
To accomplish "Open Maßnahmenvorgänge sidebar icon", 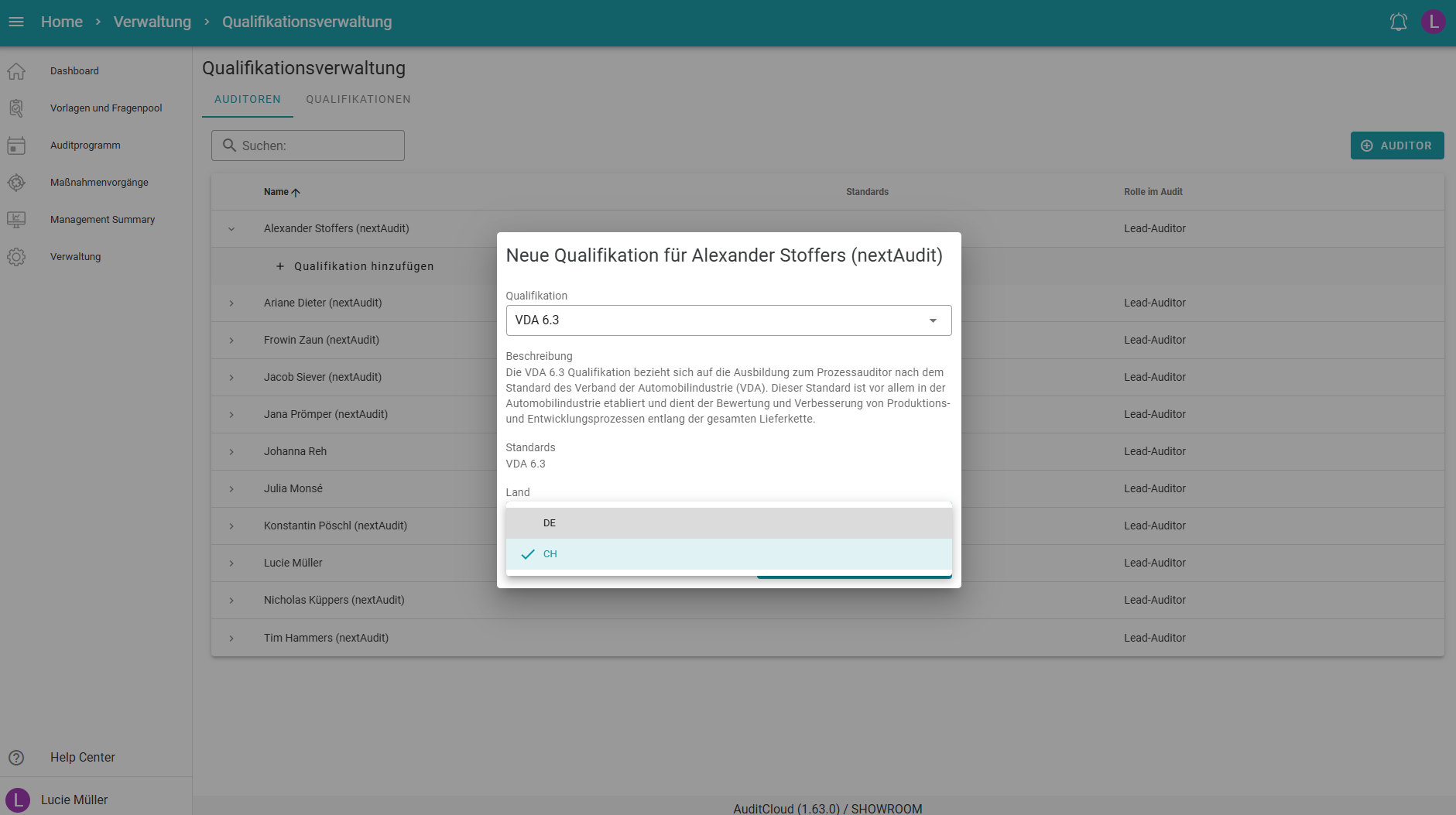I will pyautogui.click(x=16, y=183).
